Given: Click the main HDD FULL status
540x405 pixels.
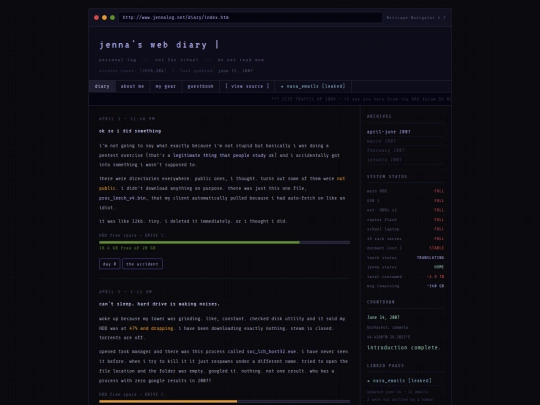Looking at the screenshot, I should point(439,191).
